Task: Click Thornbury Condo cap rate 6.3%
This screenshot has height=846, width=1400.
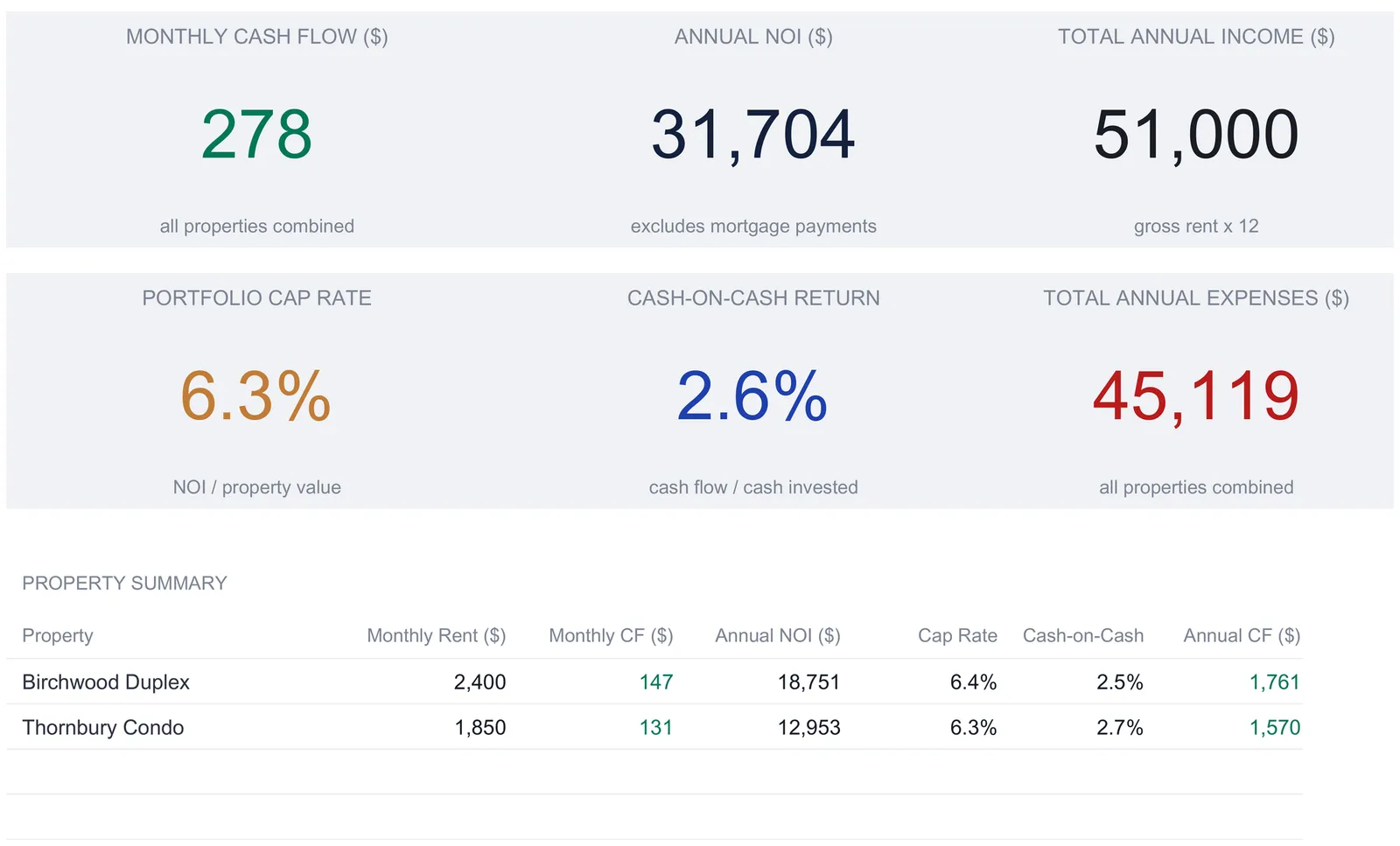Action: 974,728
